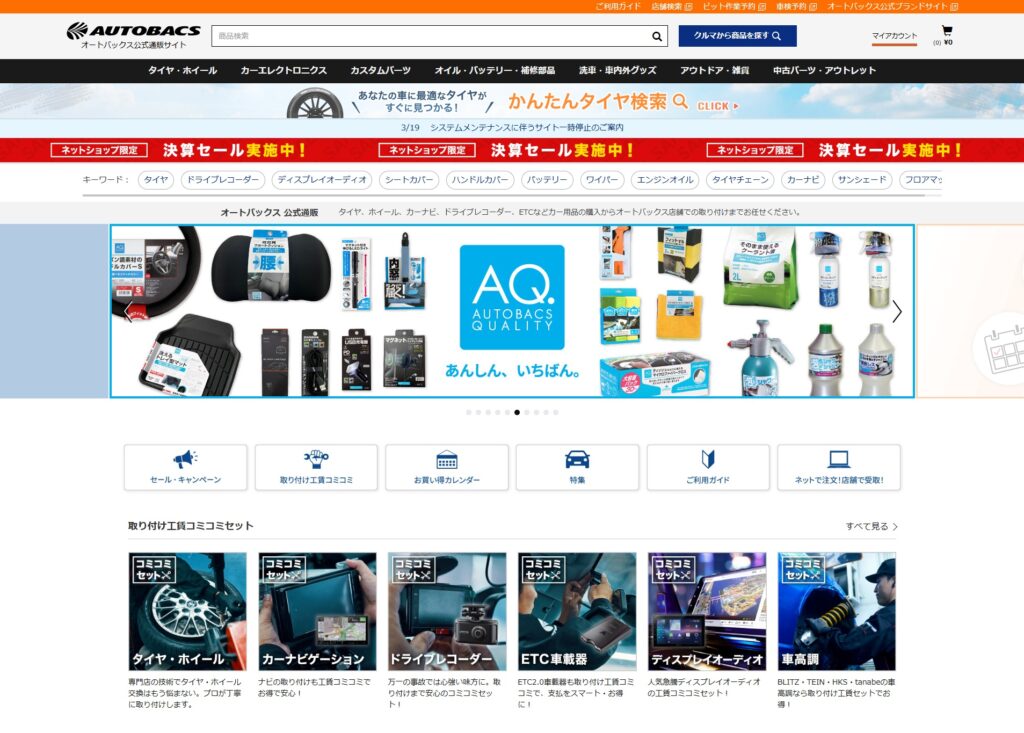Viewport: 1024px width, 733px height.
Task: Expand すべて見る for installation sets
Action: 871,526
